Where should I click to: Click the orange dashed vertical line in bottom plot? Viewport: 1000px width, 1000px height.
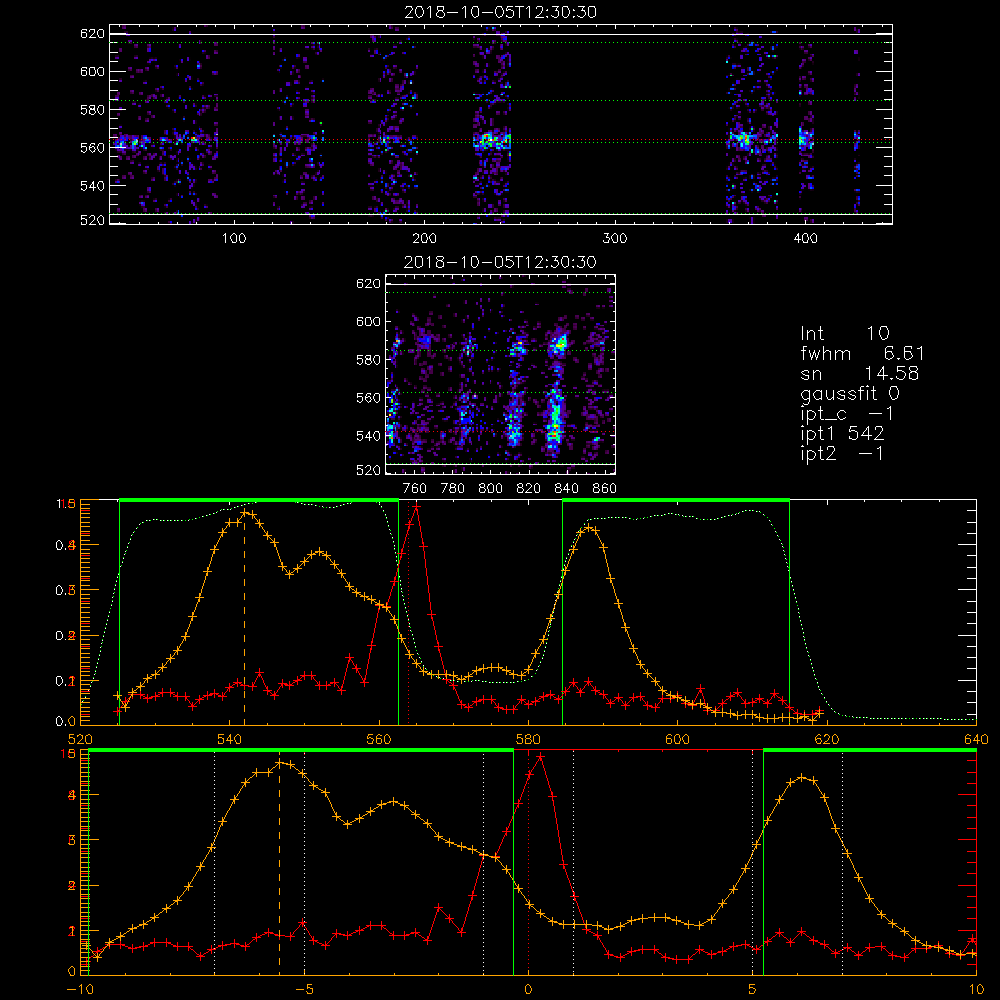[x=279, y=868]
